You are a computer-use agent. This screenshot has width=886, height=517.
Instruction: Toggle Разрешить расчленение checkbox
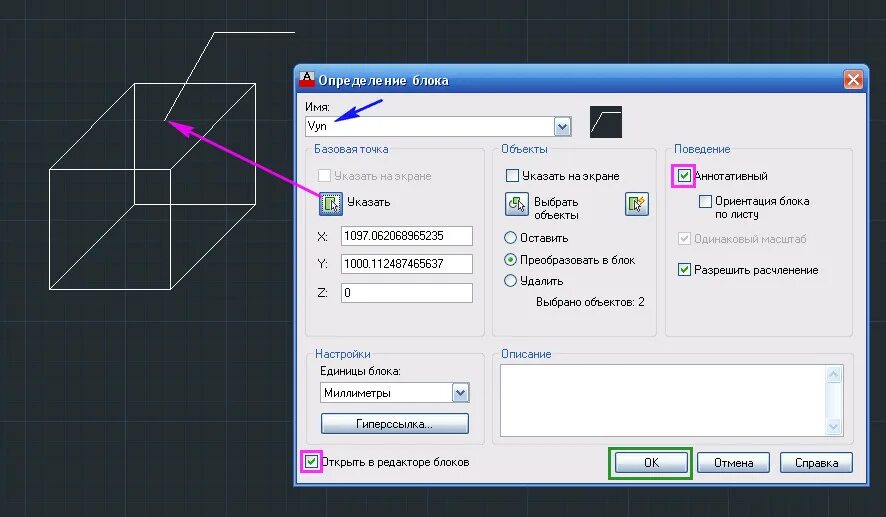tap(684, 270)
